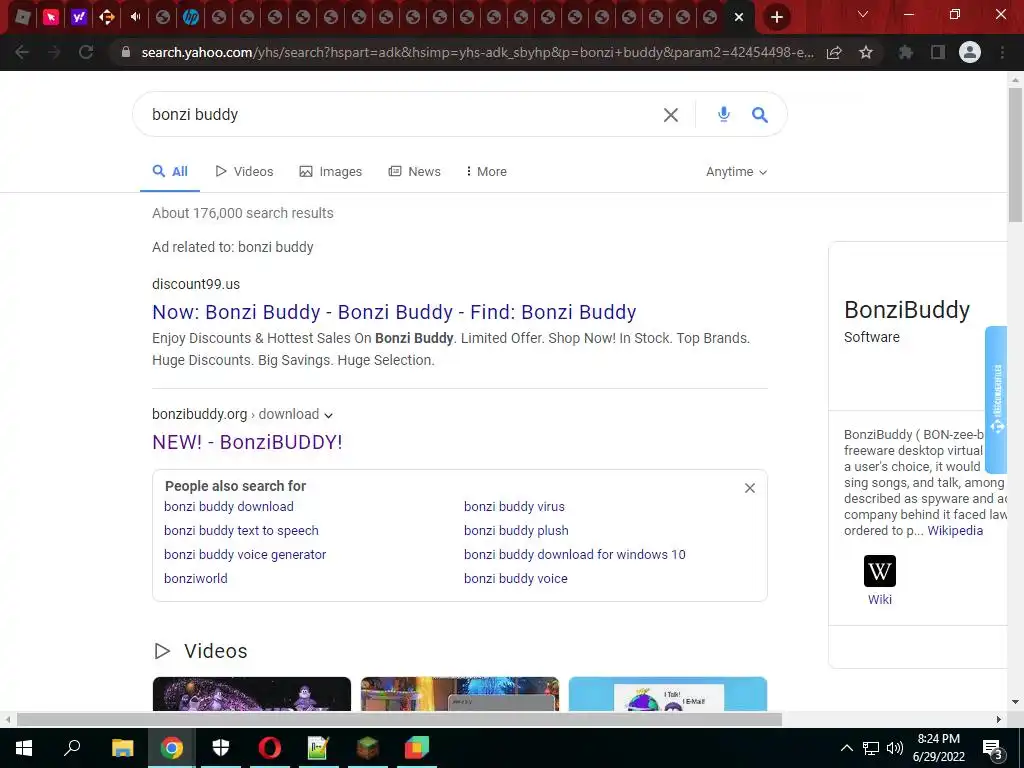
Task: Search bonzi buddy download for windows 10
Action: pos(575,554)
